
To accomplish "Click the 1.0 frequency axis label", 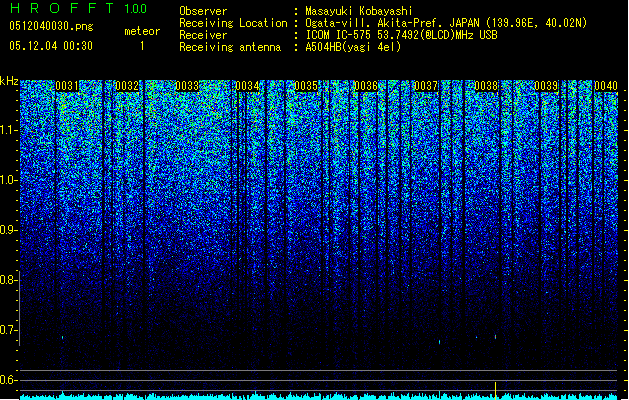I will coord(9,180).
